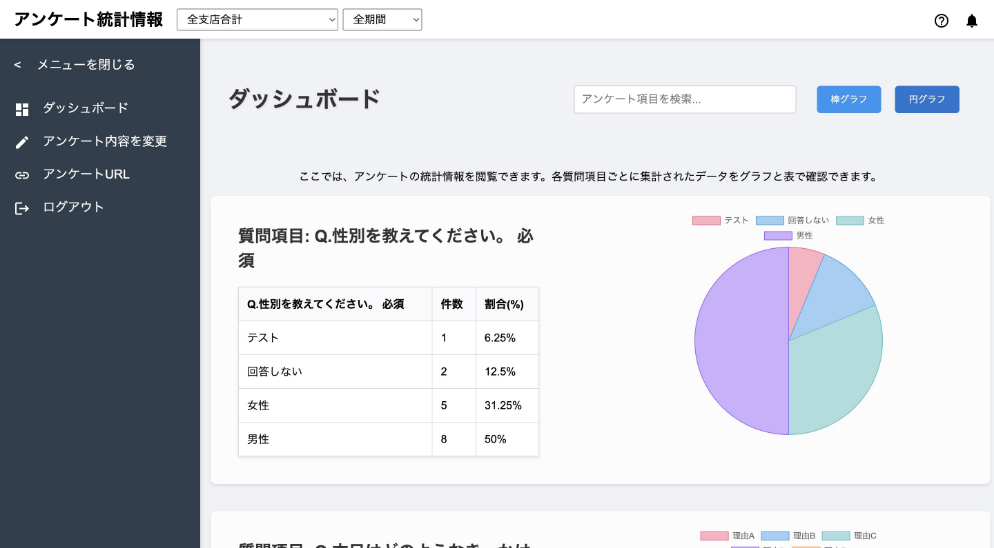Toggle 男性 legend swatch in gender chart
Viewport: 994px width, 548px height.
pyautogui.click(x=778, y=235)
